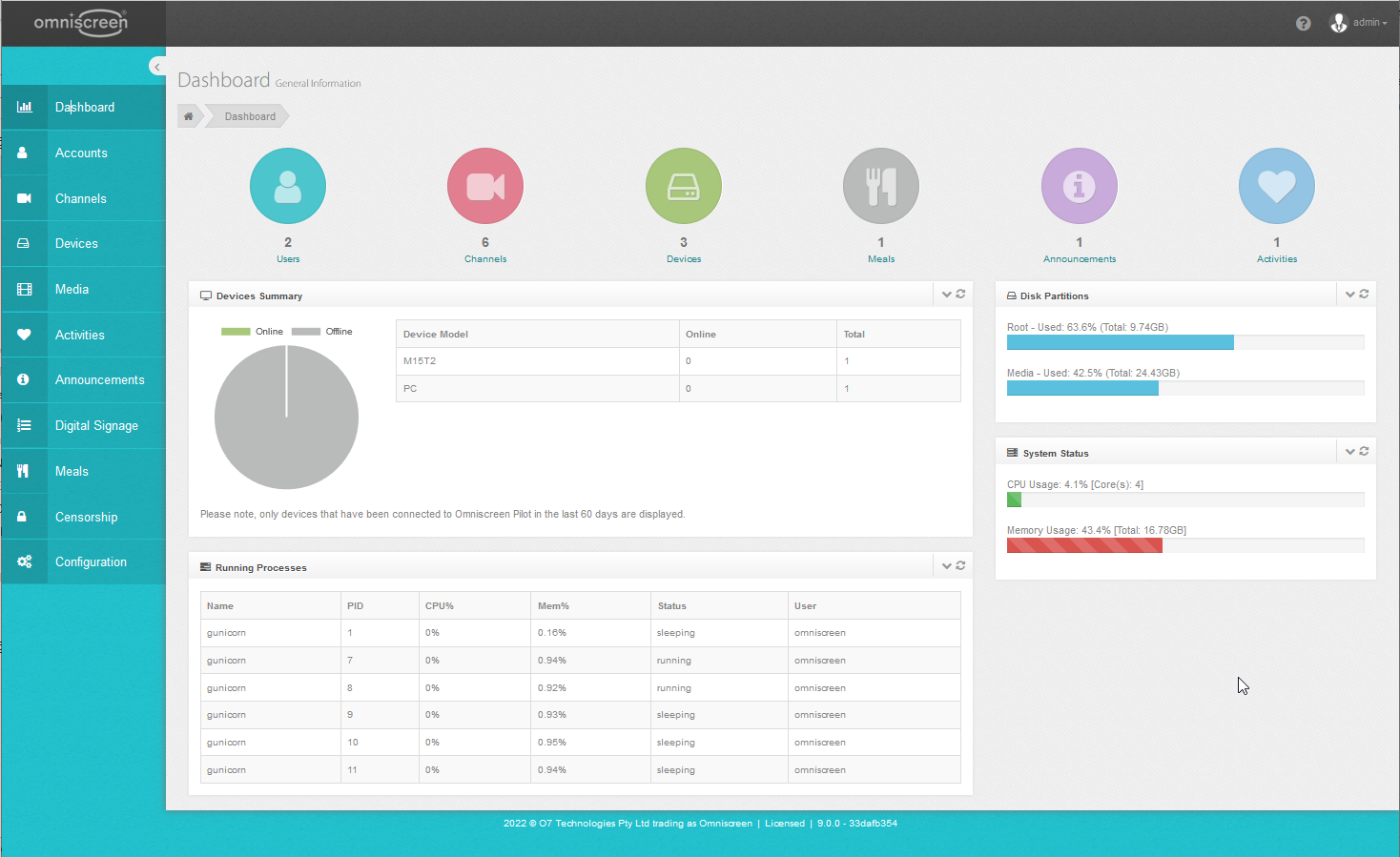
Task: Click the home breadcrumb icon
Action: (189, 116)
